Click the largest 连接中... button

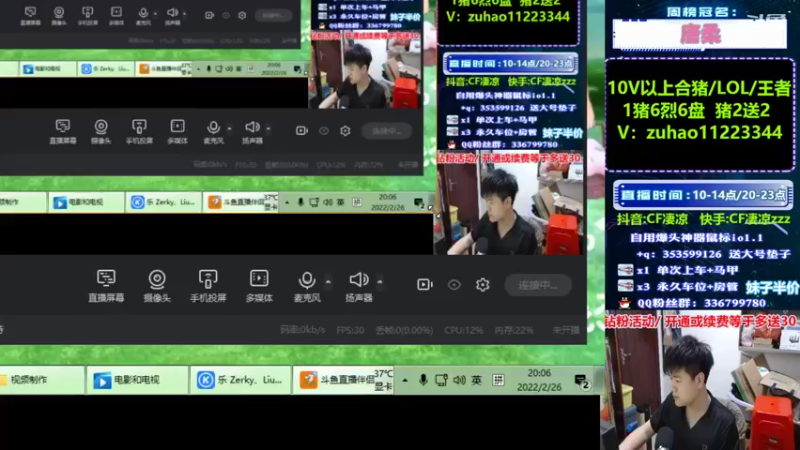pos(538,285)
